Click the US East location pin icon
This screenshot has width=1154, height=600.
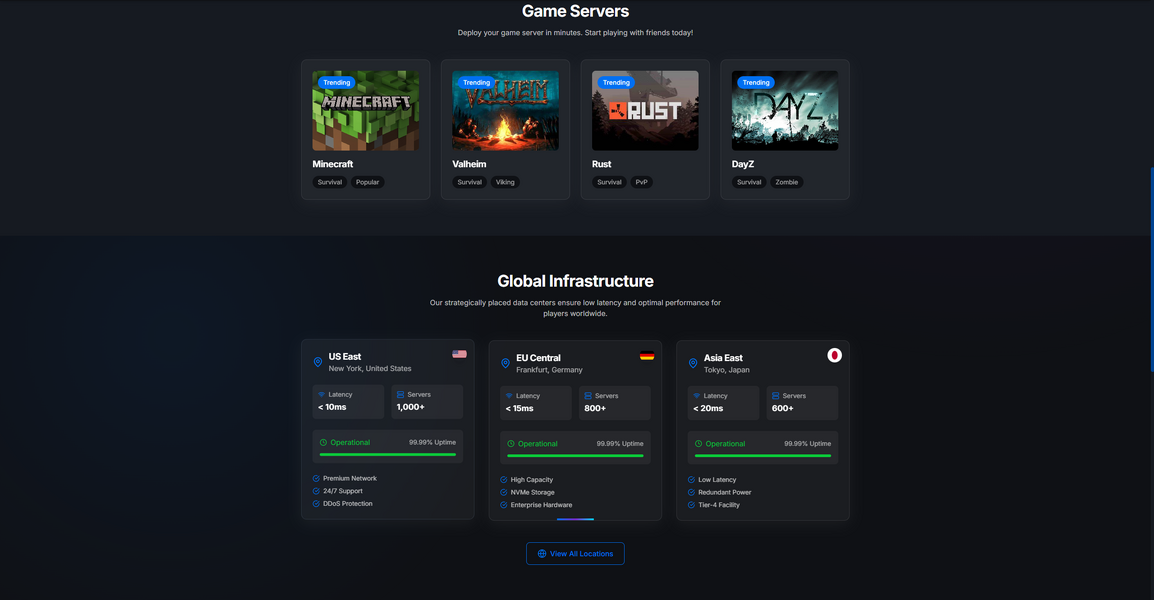pyautogui.click(x=318, y=362)
